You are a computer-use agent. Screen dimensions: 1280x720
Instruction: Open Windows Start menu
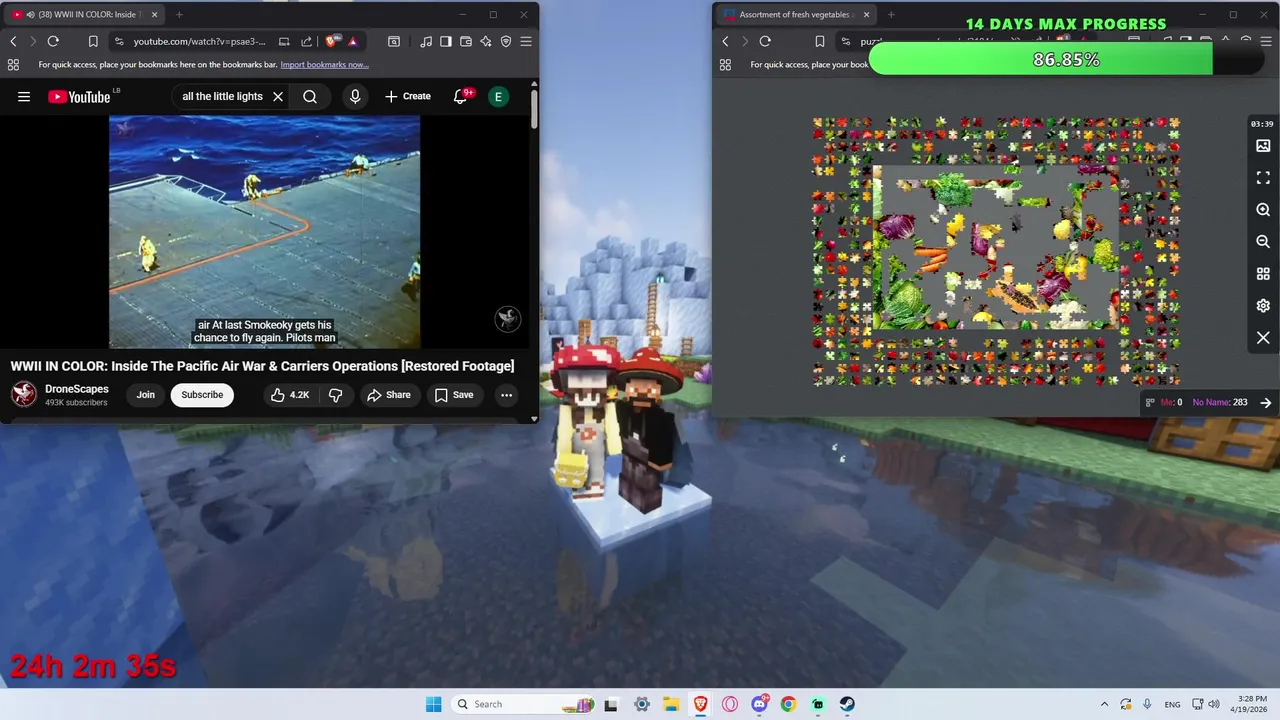433,704
